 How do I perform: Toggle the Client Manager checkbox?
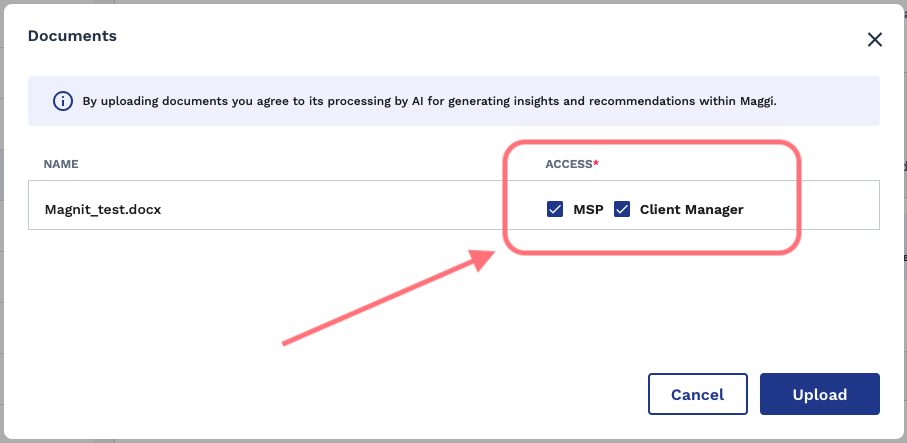point(622,209)
